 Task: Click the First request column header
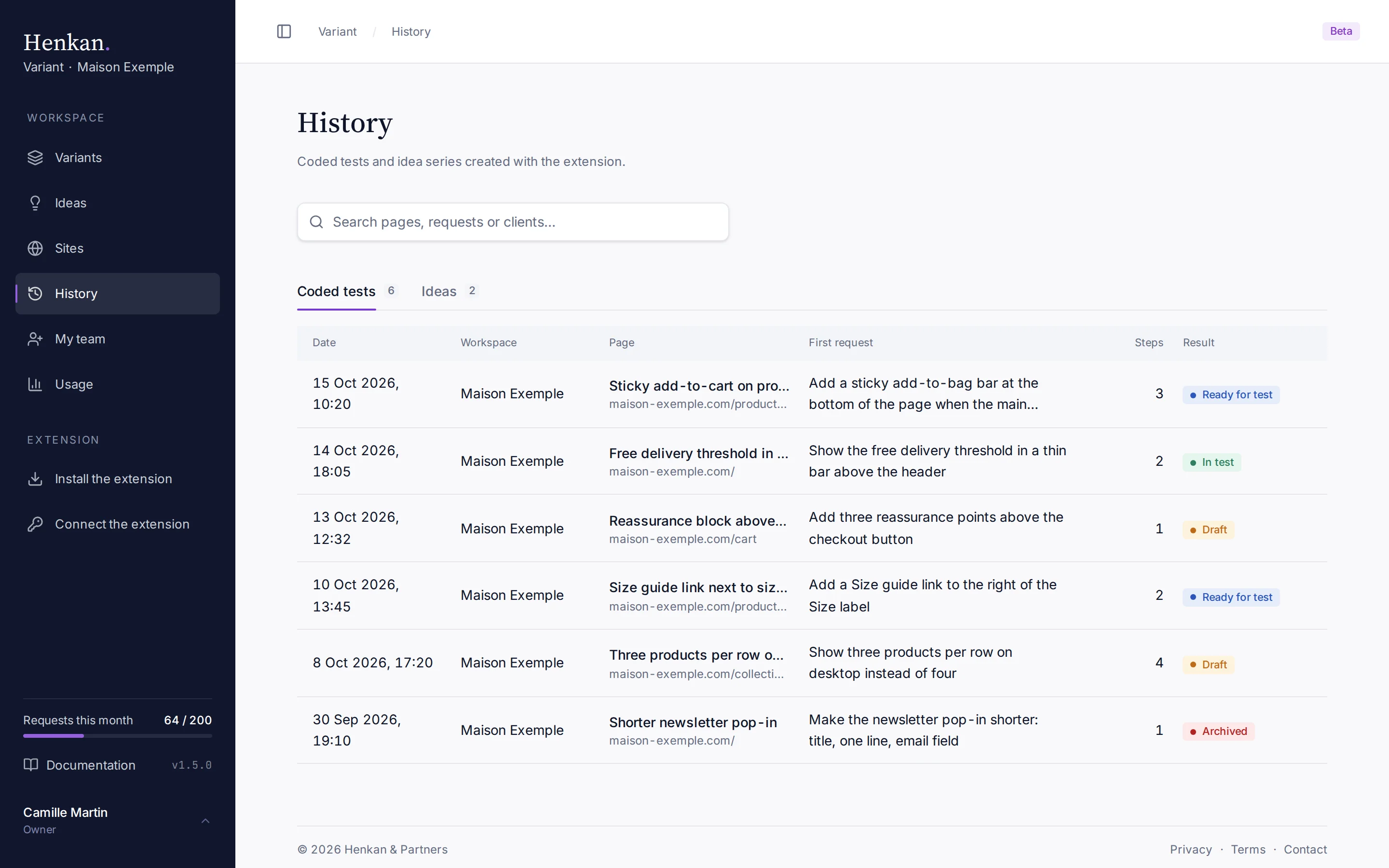(x=840, y=343)
